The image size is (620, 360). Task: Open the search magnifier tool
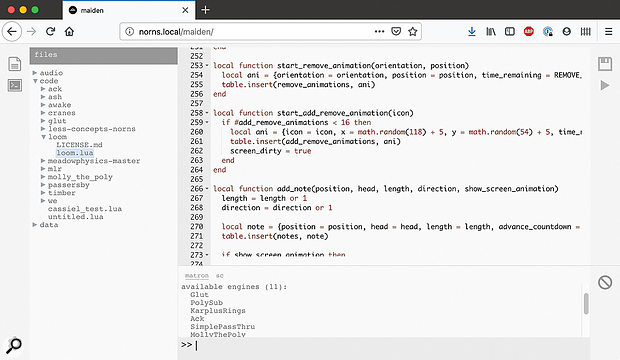[14, 345]
